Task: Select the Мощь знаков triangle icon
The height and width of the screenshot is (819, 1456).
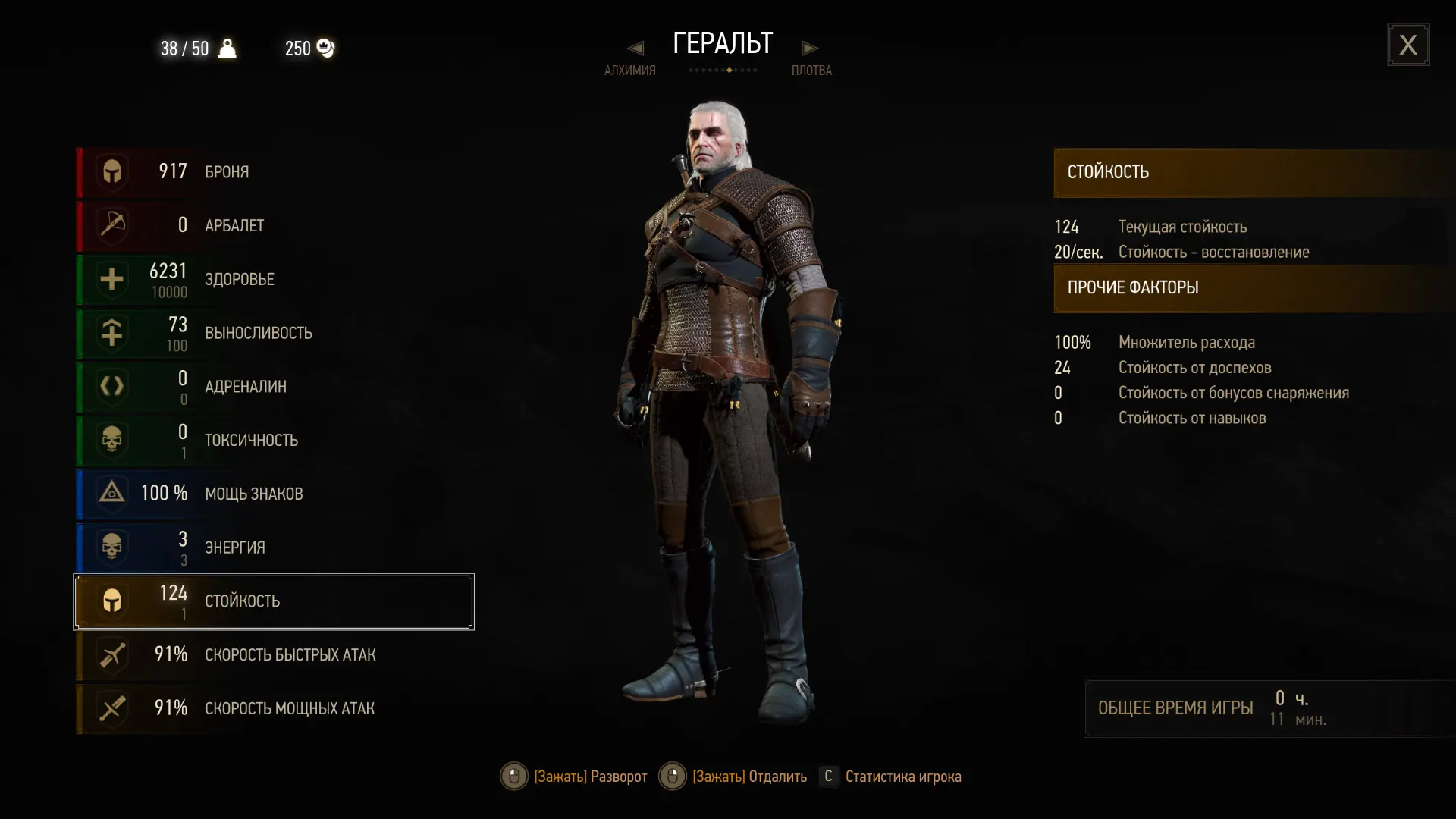Action: pyautogui.click(x=112, y=494)
